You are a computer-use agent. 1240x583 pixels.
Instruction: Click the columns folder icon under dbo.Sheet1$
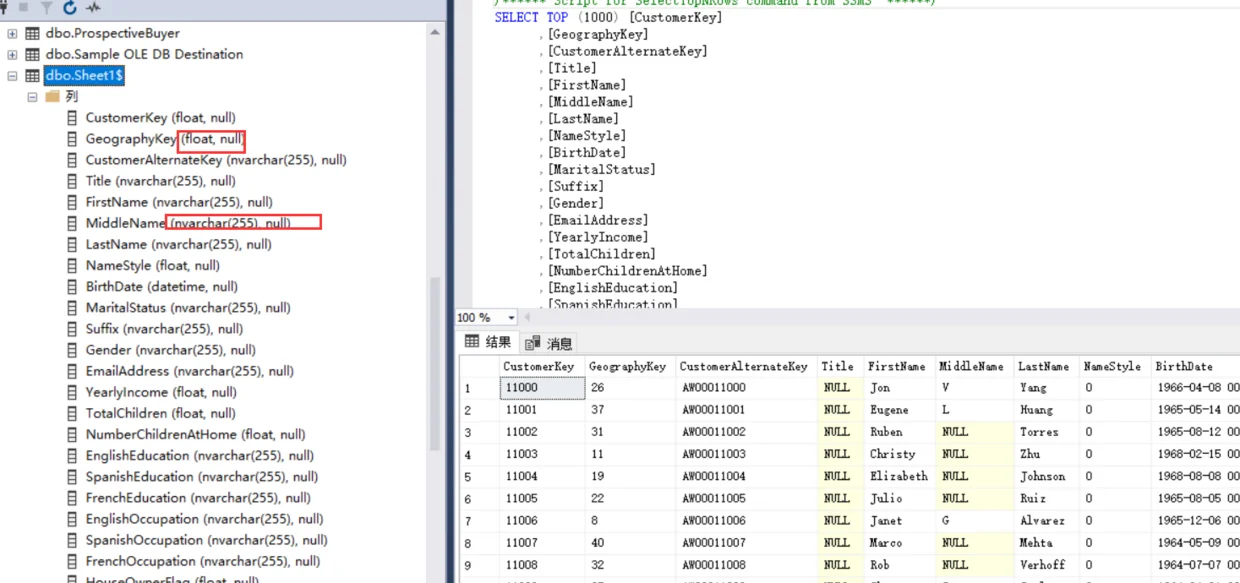[x=53, y=97]
